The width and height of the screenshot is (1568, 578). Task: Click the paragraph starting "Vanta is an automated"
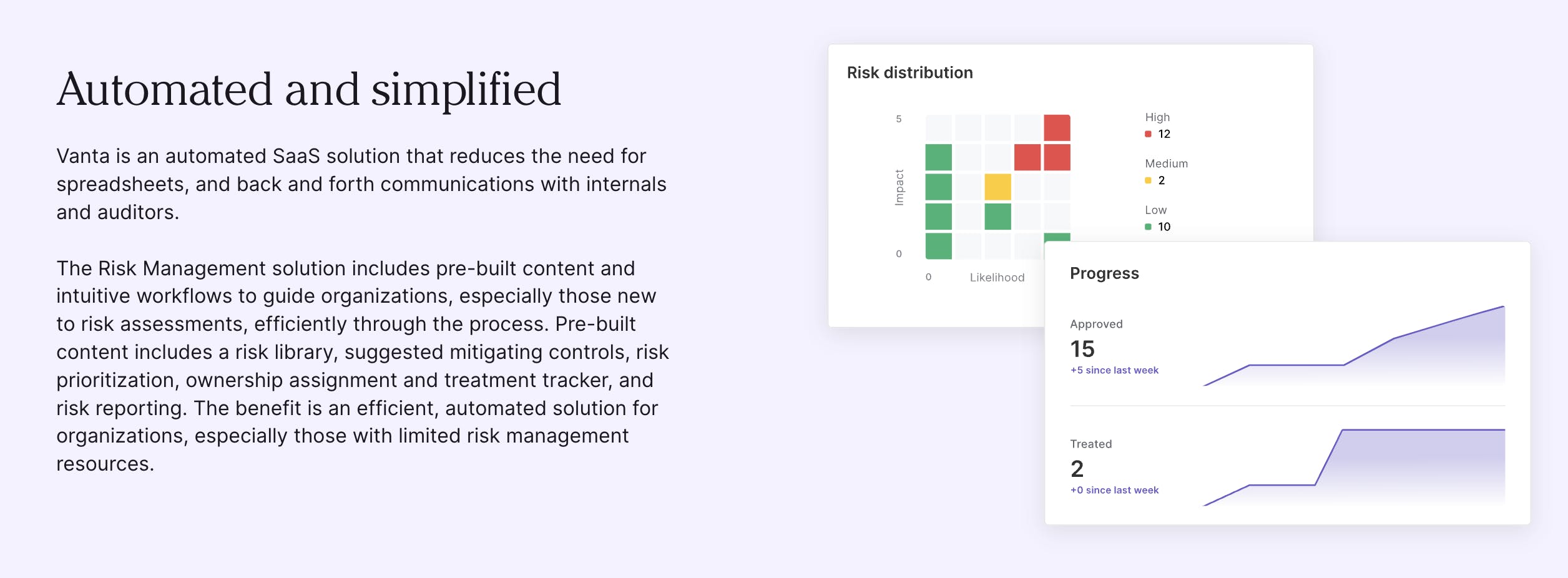click(361, 184)
